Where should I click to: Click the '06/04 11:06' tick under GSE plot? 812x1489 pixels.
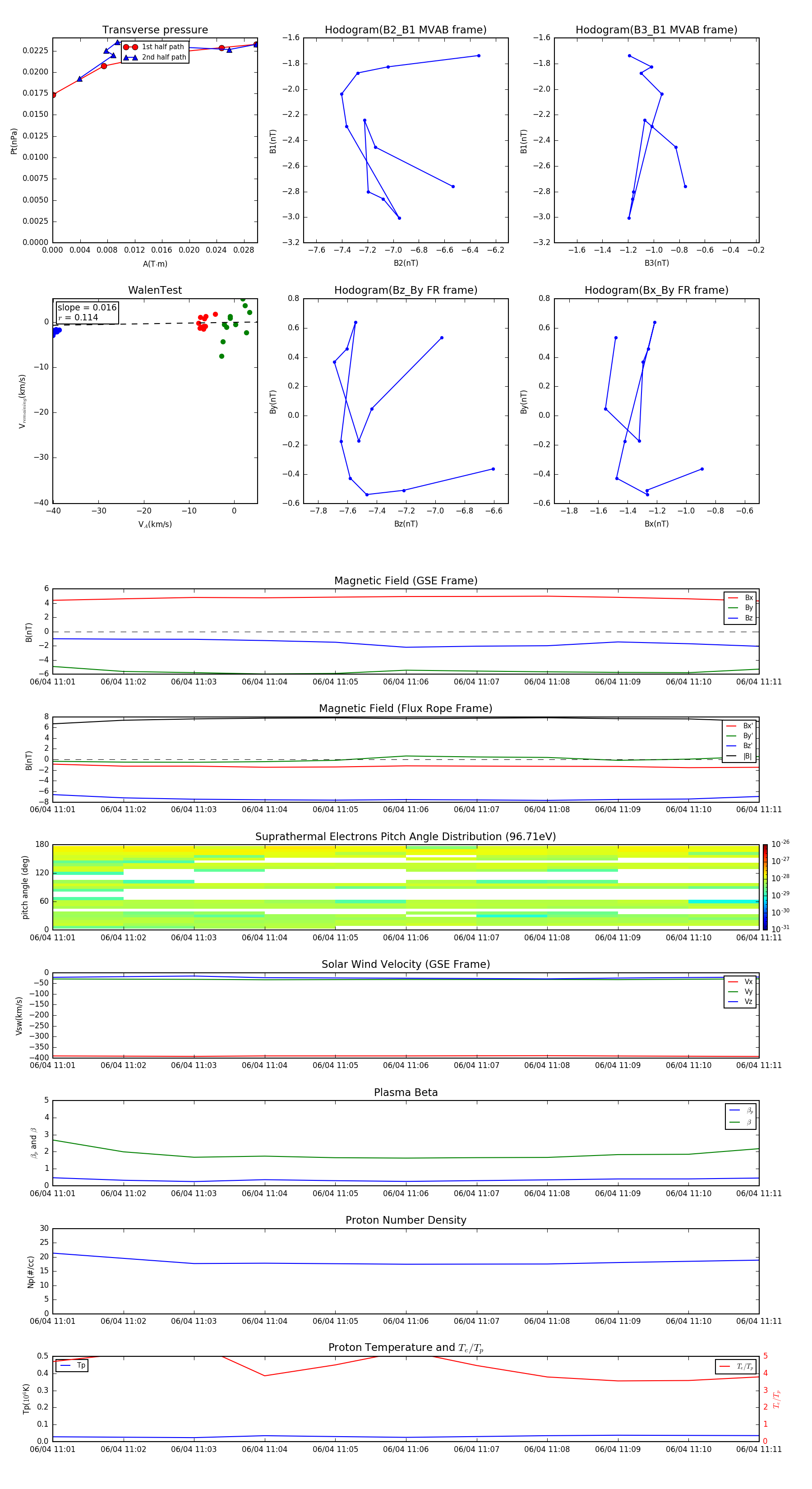pos(406,682)
